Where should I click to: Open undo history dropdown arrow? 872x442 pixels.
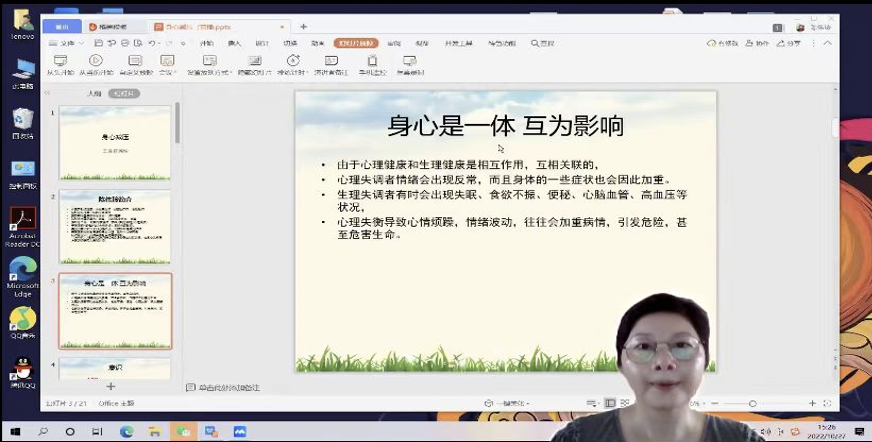(x=158, y=43)
